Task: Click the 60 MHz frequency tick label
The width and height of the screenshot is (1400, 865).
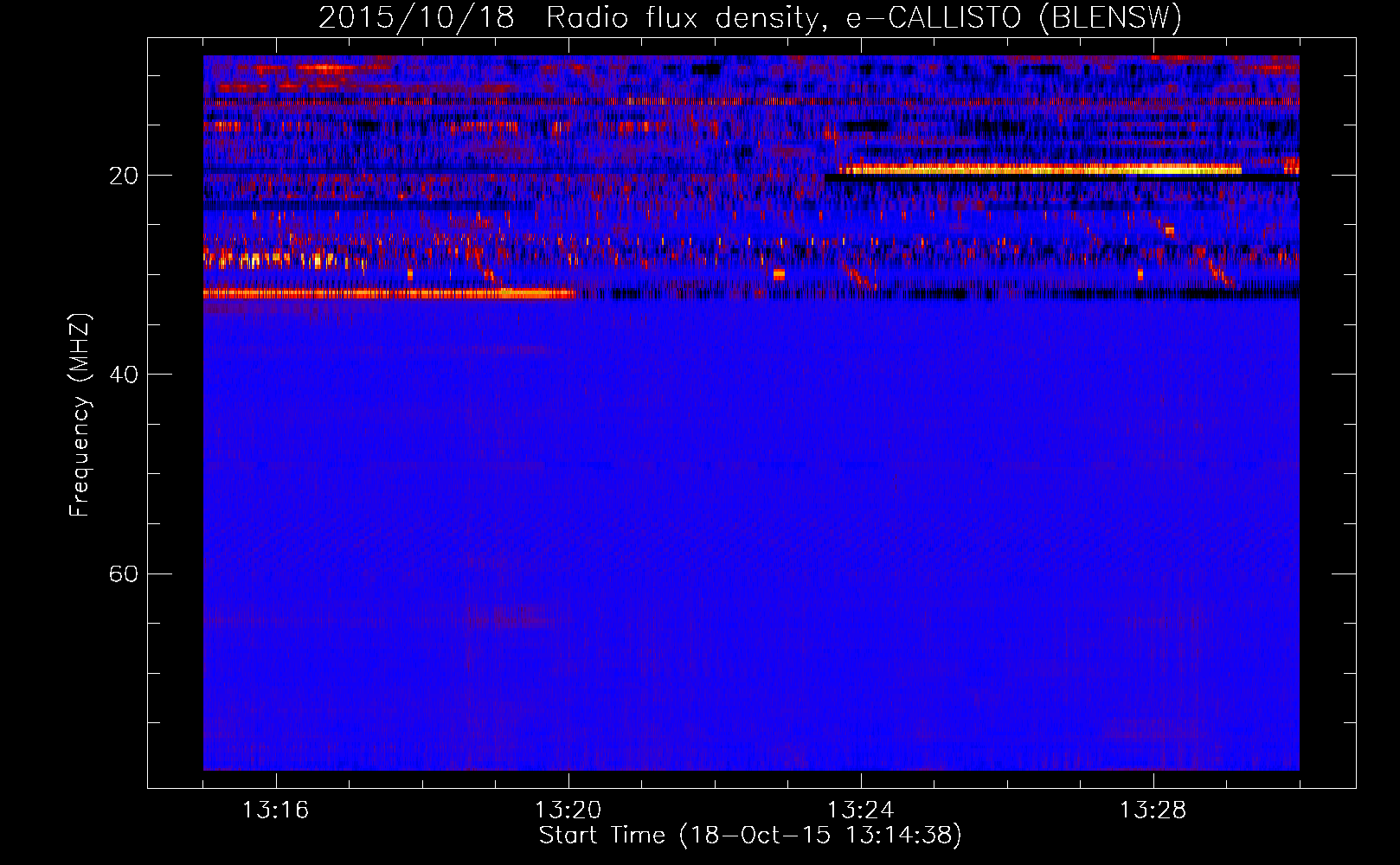Action: [x=124, y=573]
